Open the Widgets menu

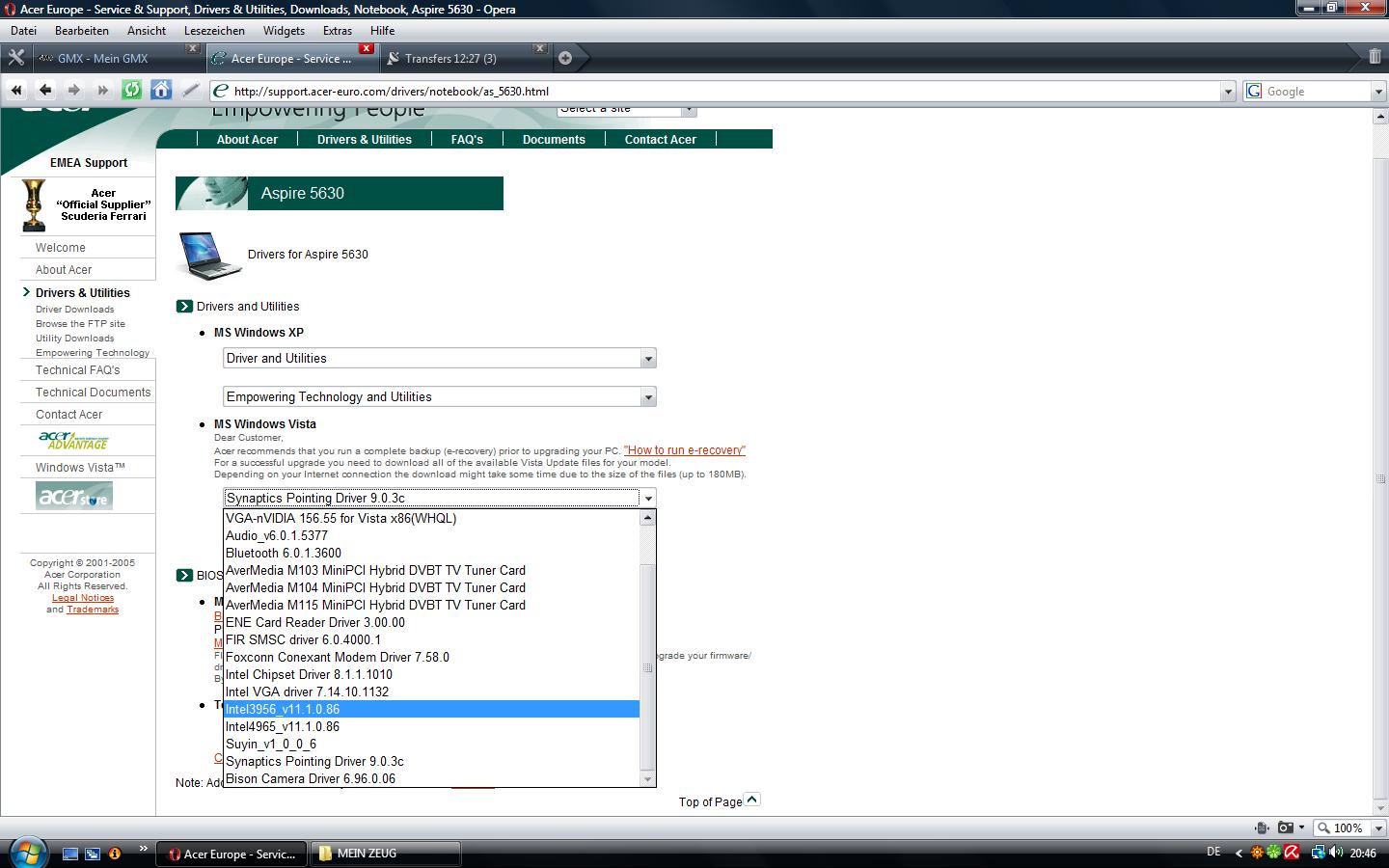[284, 30]
